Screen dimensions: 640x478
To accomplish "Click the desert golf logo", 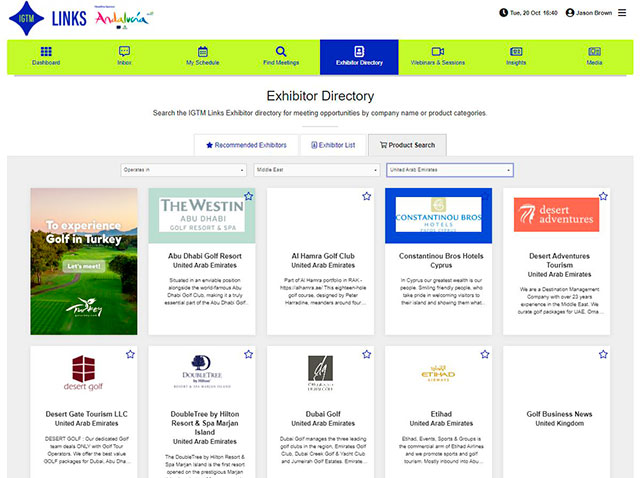I will point(83,373).
